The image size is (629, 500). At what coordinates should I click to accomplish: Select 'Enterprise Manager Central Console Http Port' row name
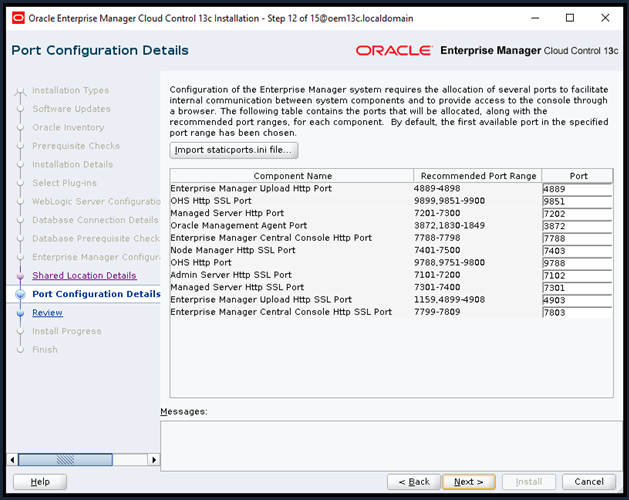[271, 238]
